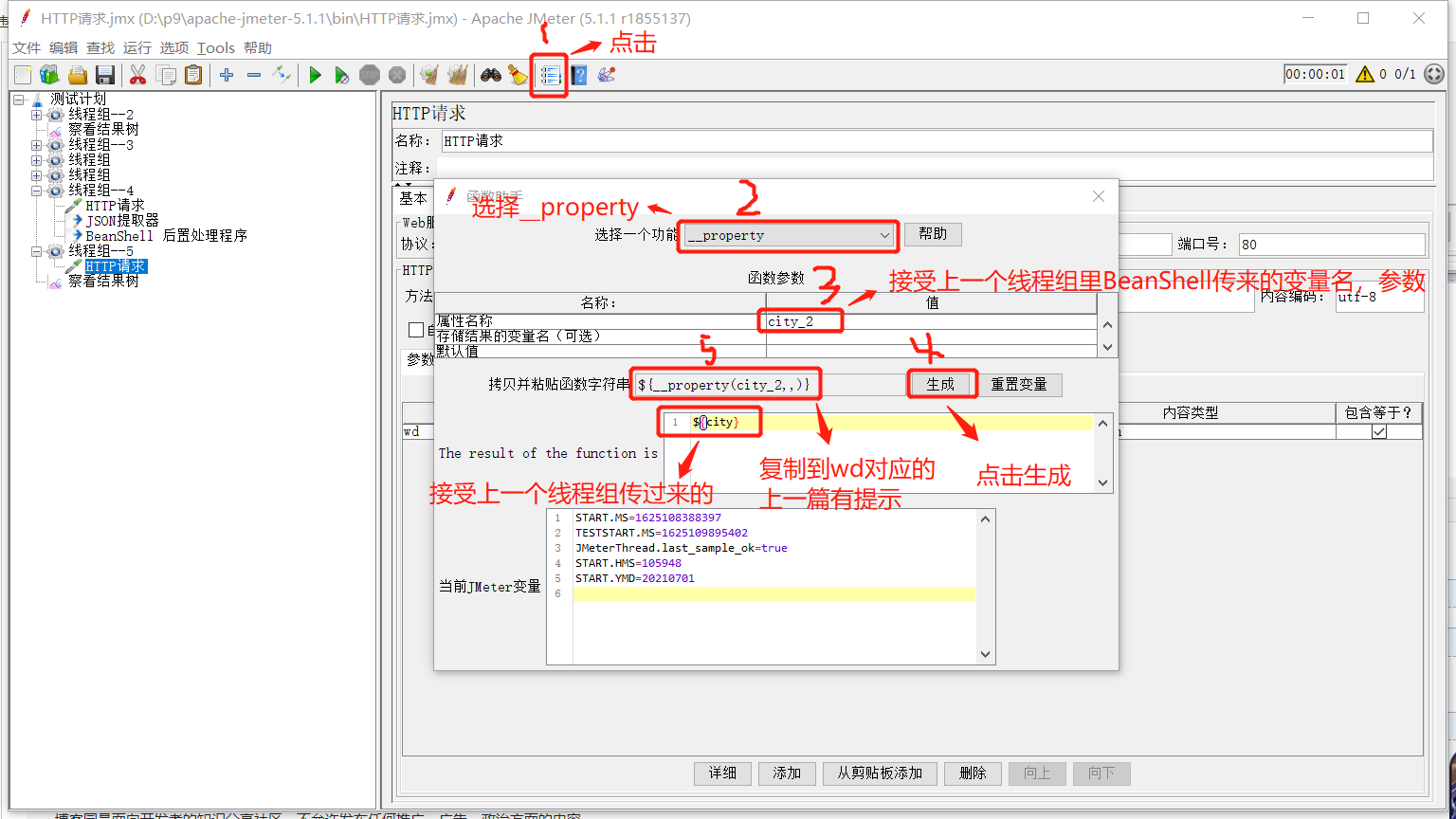Save the test plan with floppy icon
This screenshot has width=1456, height=819.
[x=105, y=75]
